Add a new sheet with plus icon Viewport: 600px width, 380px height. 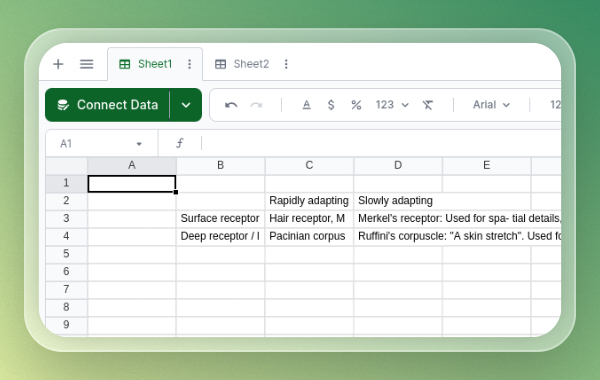coord(58,64)
